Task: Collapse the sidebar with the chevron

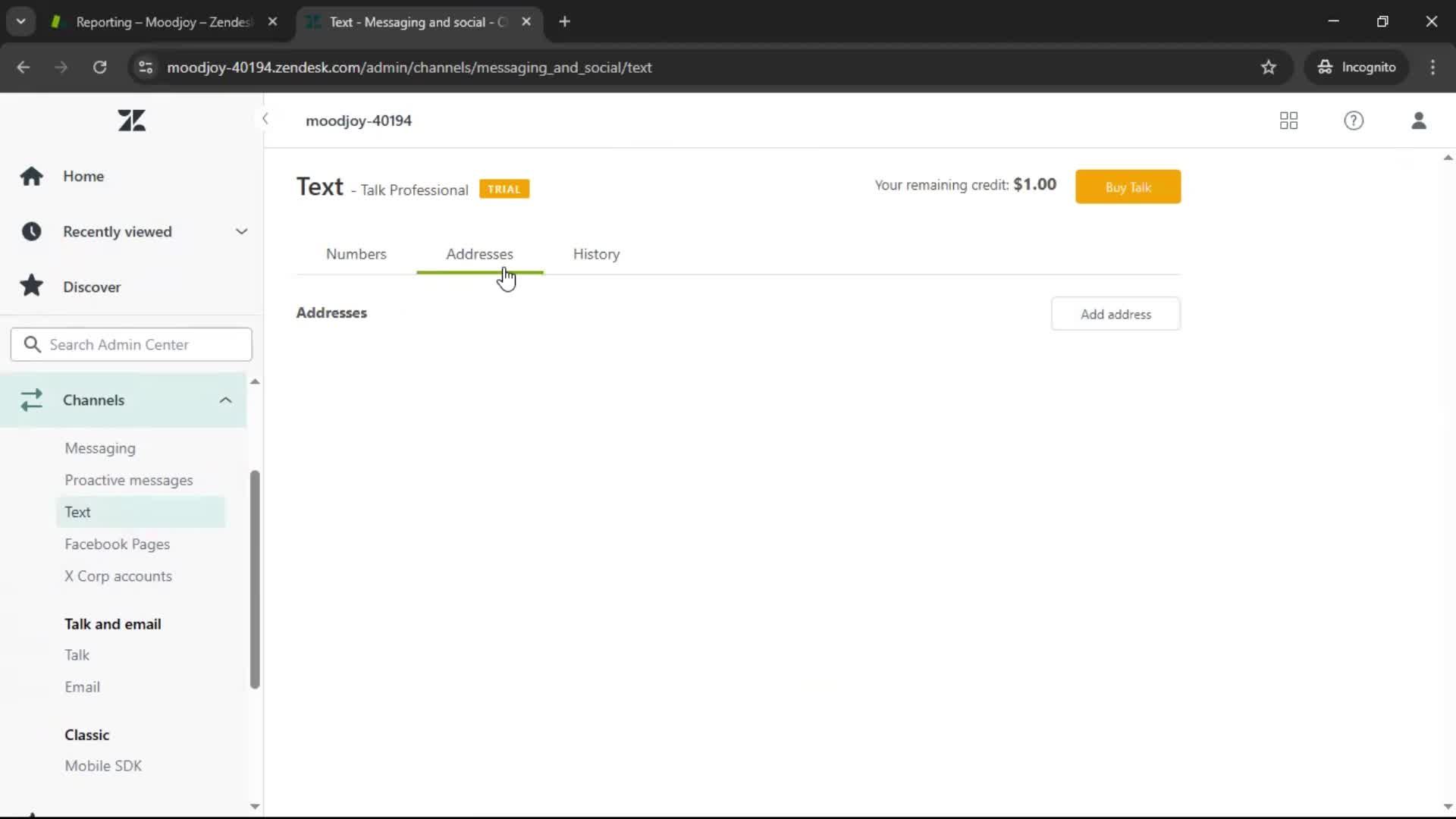Action: tap(265, 119)
